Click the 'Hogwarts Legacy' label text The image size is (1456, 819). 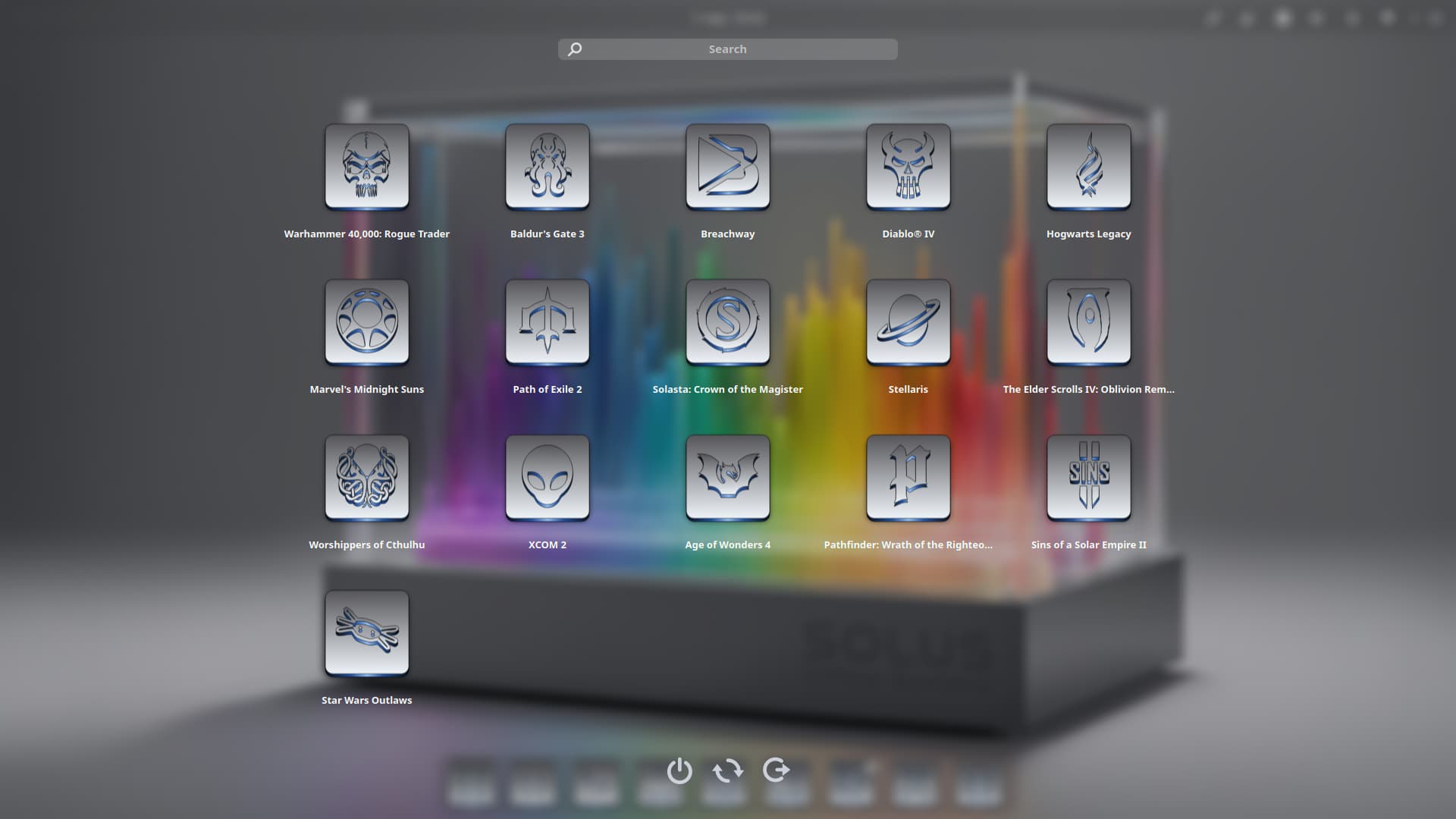(1089, 234)
